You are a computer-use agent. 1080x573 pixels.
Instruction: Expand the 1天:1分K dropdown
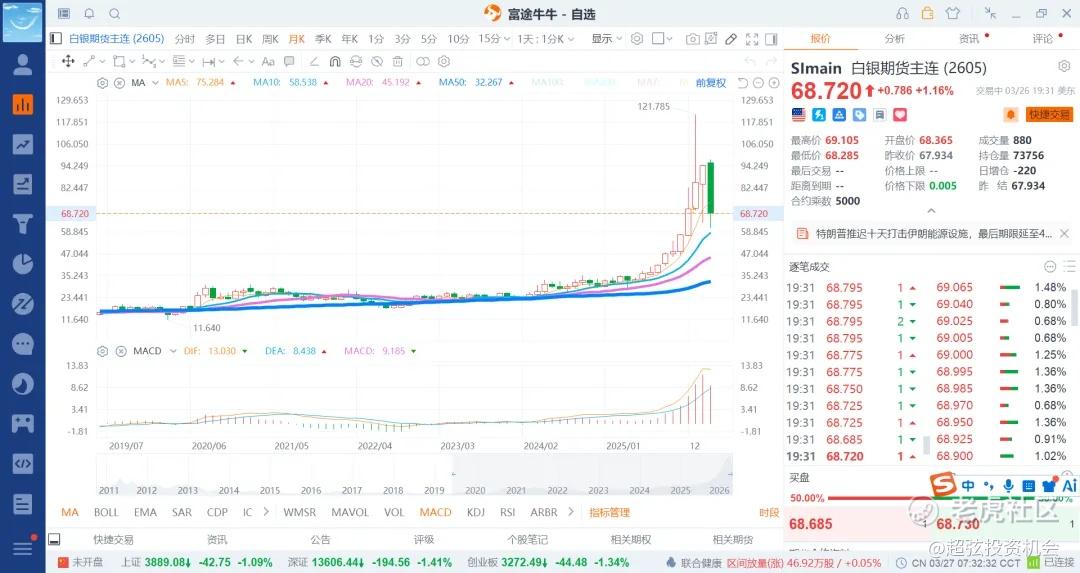[546, 39]
